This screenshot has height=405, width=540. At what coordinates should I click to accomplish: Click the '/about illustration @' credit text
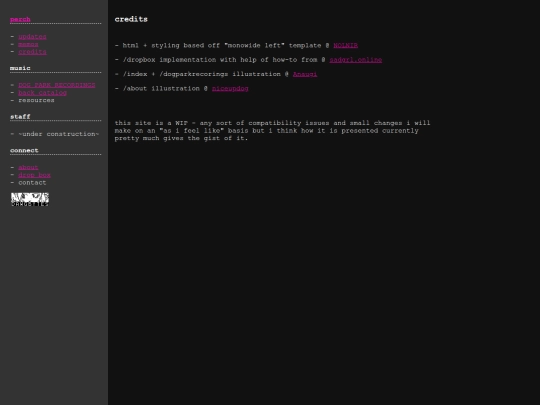(x=161, y=89)
